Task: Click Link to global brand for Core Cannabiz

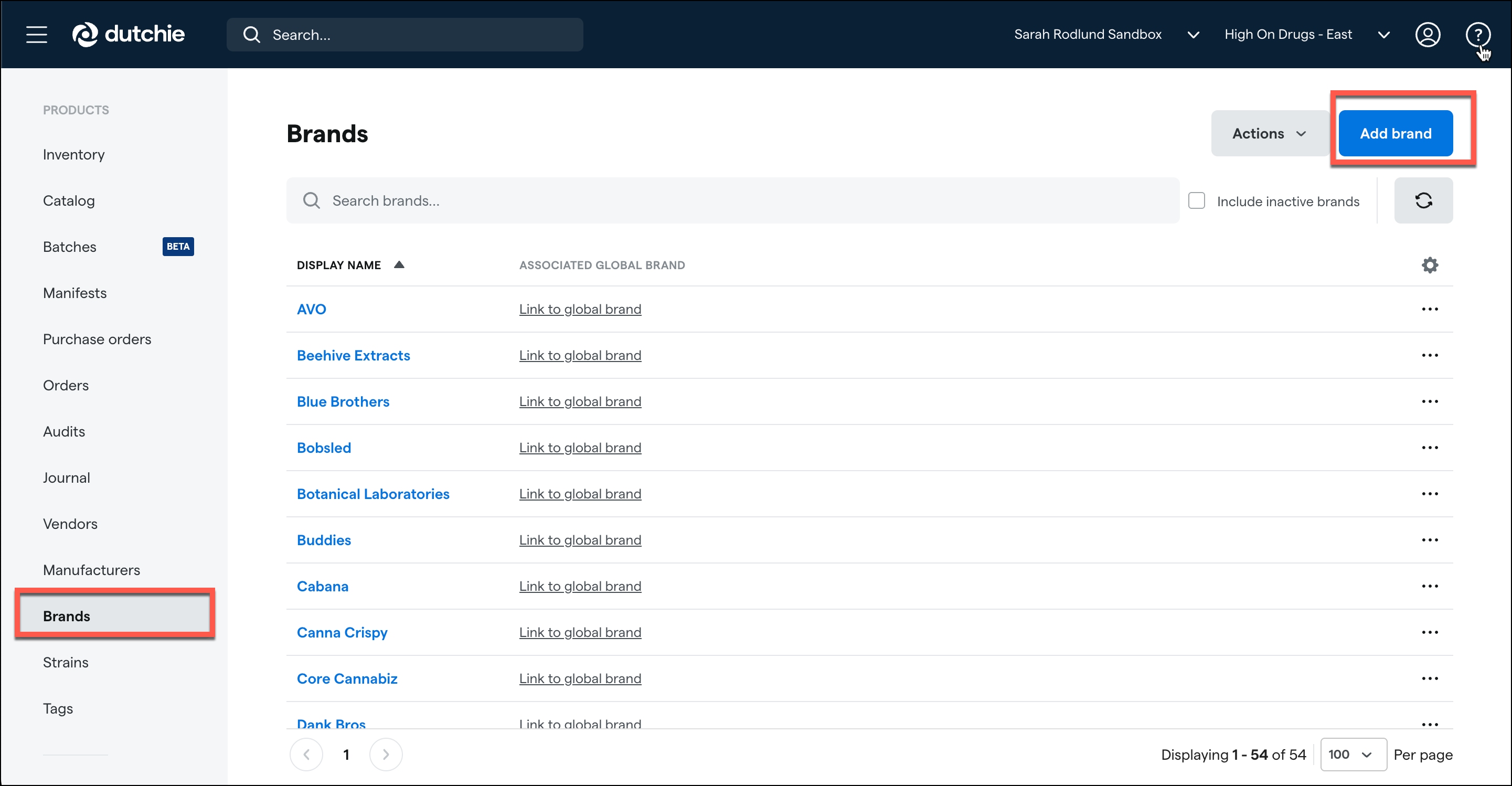Action: coord(580,679)
